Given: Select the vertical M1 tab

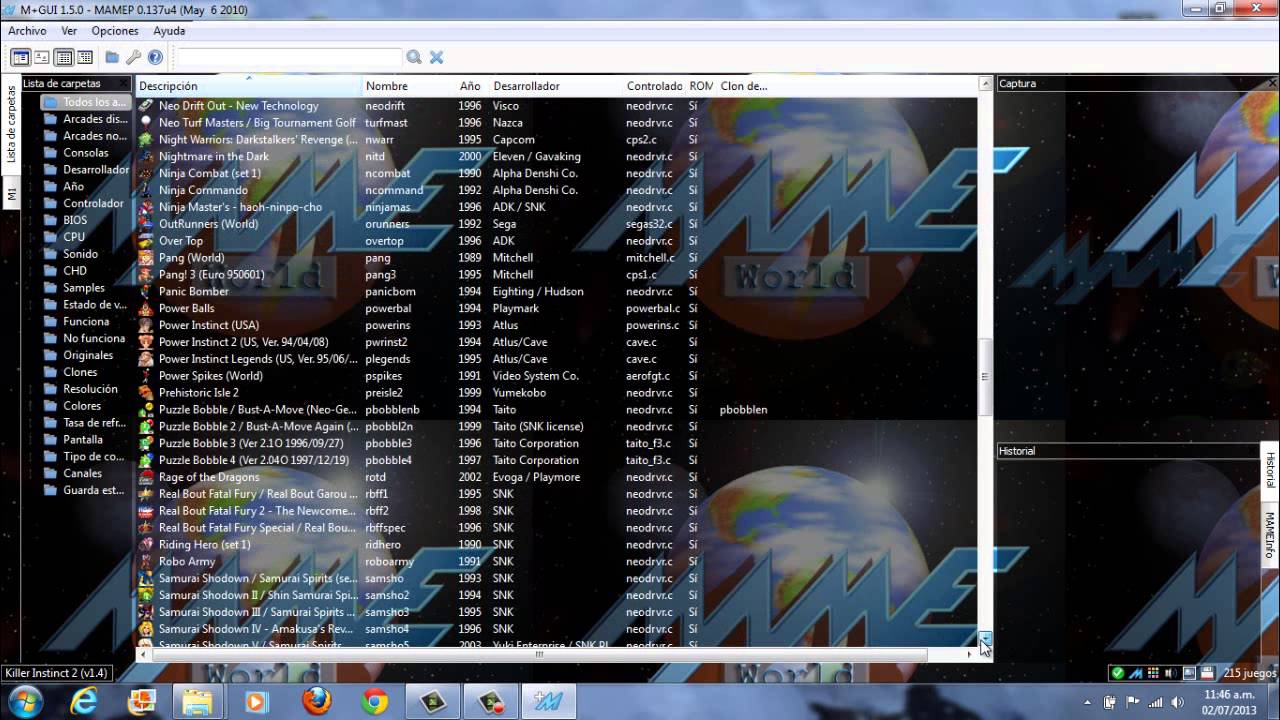Looking at the screenshot, I should [11, 194].
